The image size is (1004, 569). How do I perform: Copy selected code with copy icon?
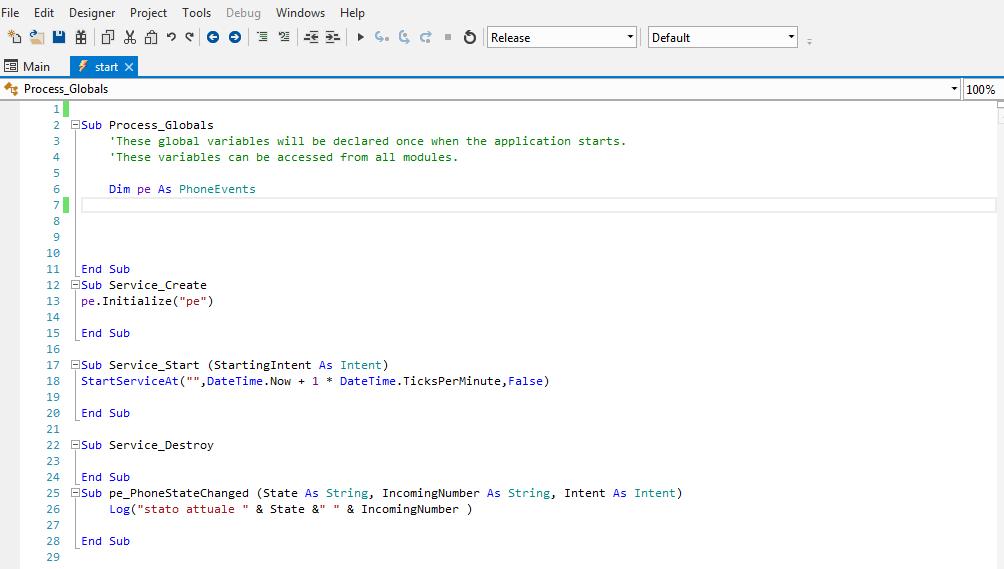[108, 37]
